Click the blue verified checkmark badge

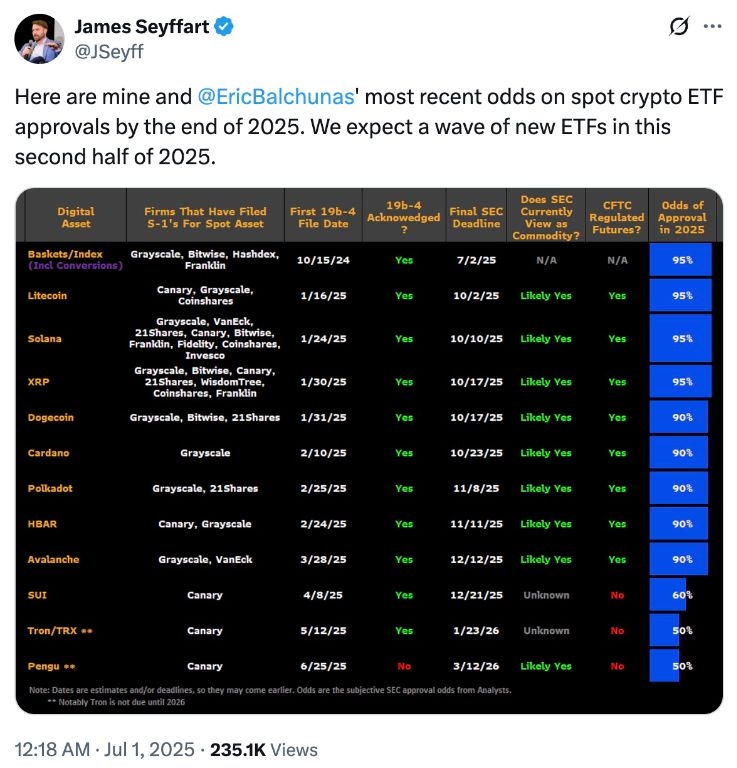click(x=225, y=28)
